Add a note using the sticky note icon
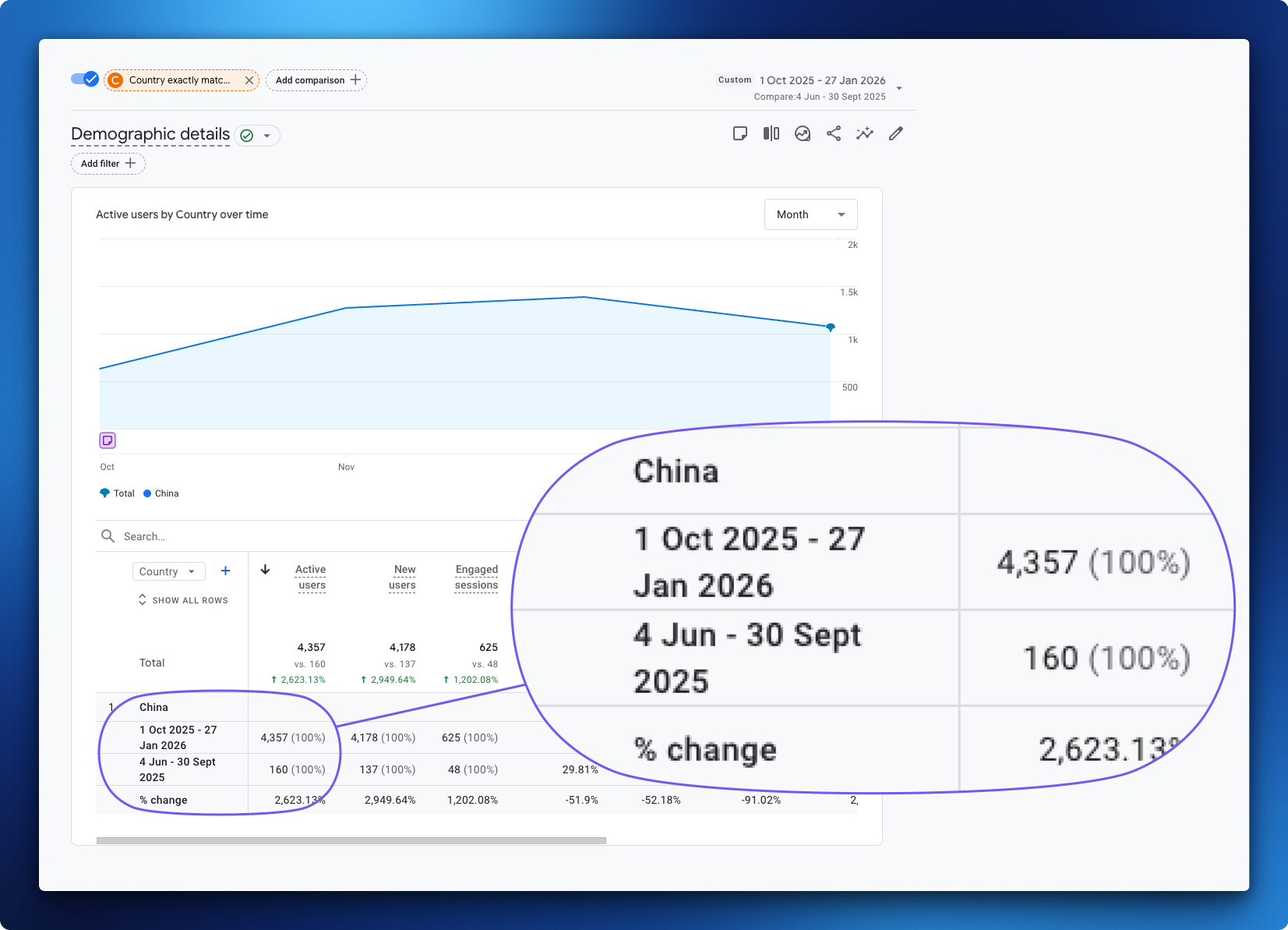This screenshot has width=1288, height=930. (x=740, y=133)
